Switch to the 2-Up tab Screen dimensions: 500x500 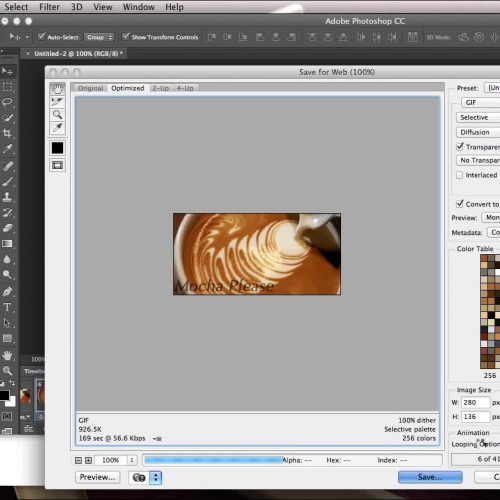[161, 88]
